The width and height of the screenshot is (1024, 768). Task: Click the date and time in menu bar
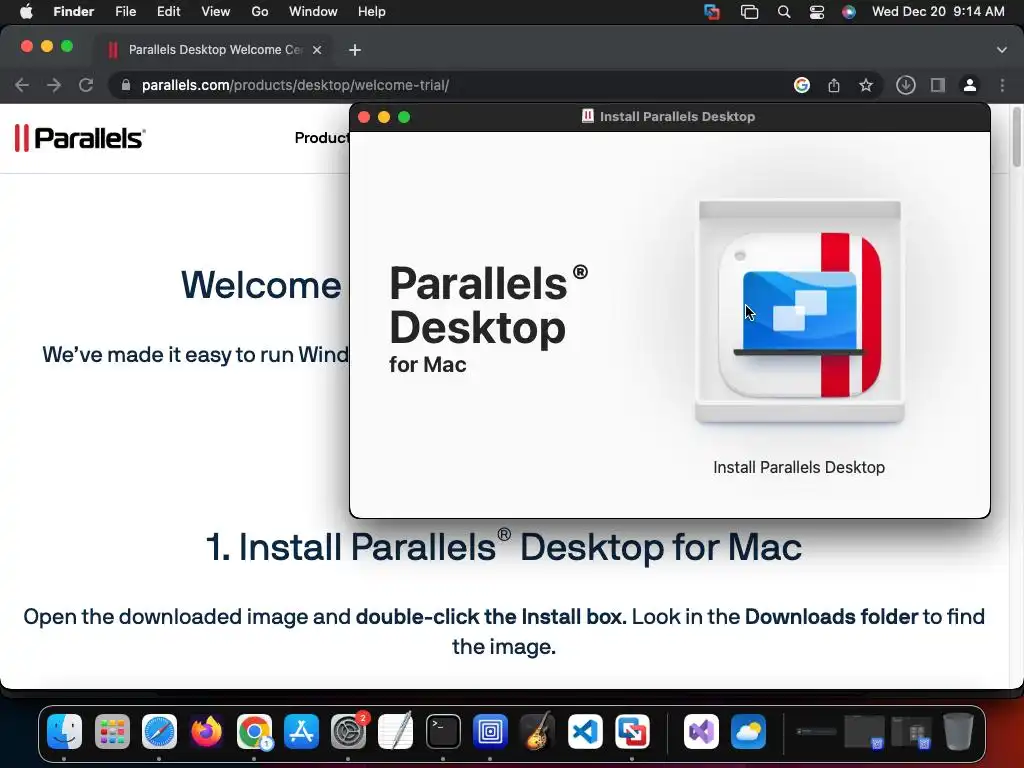[938, 12]
